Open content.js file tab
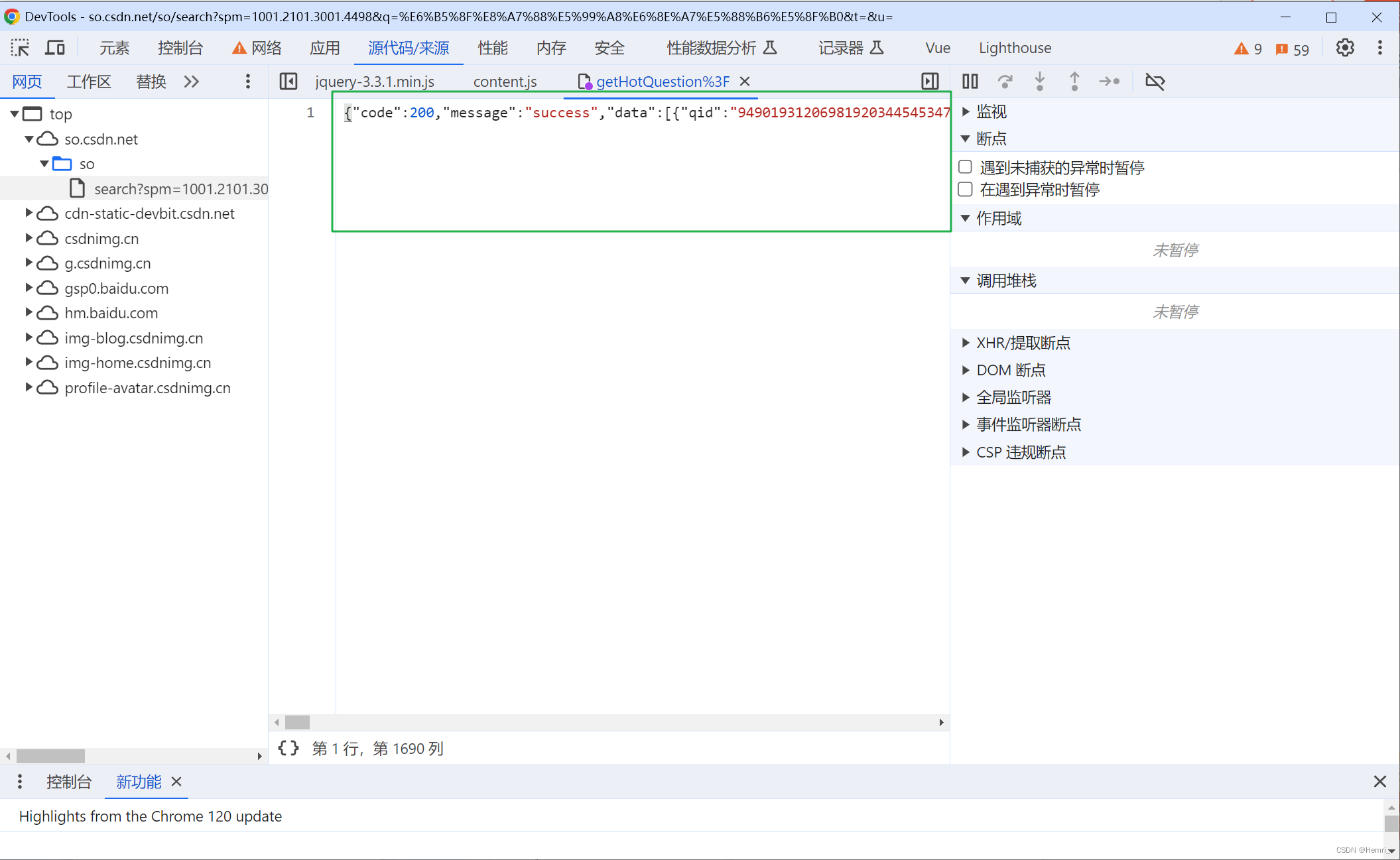 (x=505, y=82)
